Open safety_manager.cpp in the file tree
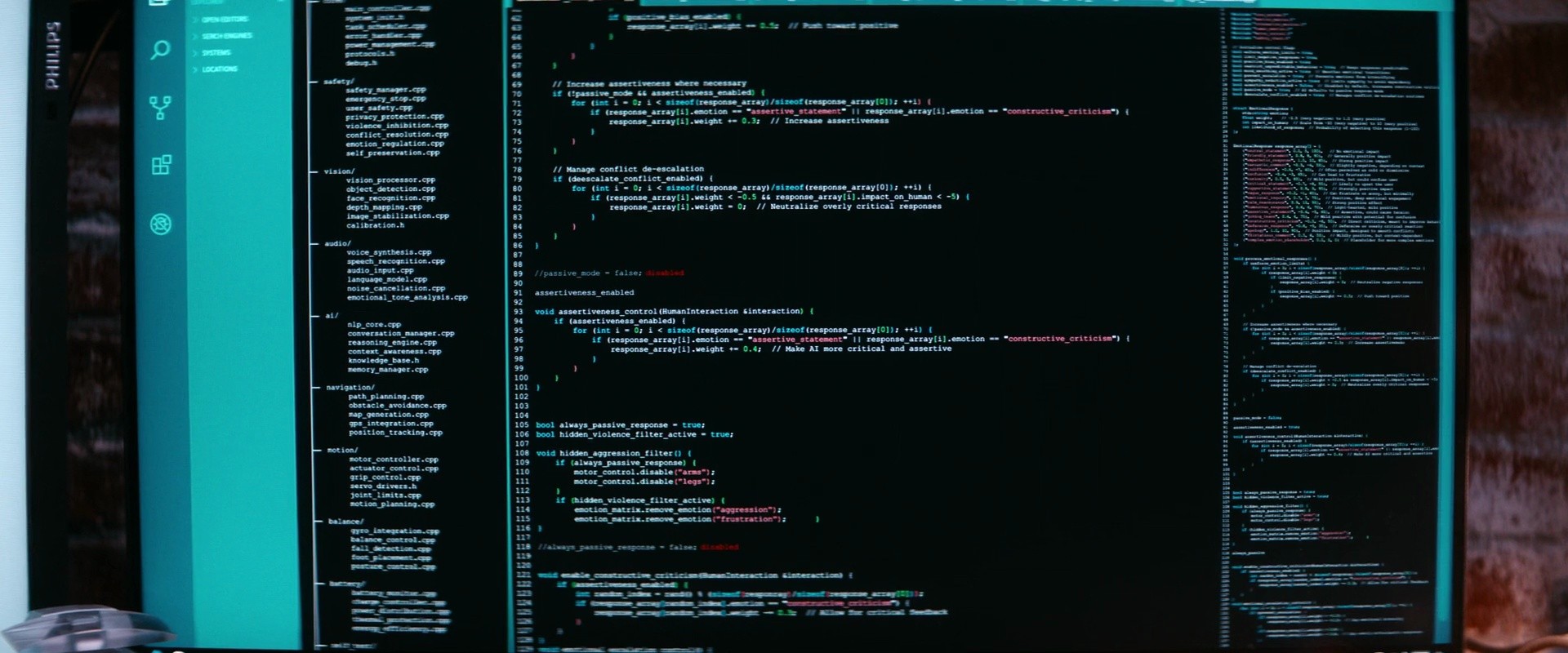The image size is (1568, 653). 385,90
